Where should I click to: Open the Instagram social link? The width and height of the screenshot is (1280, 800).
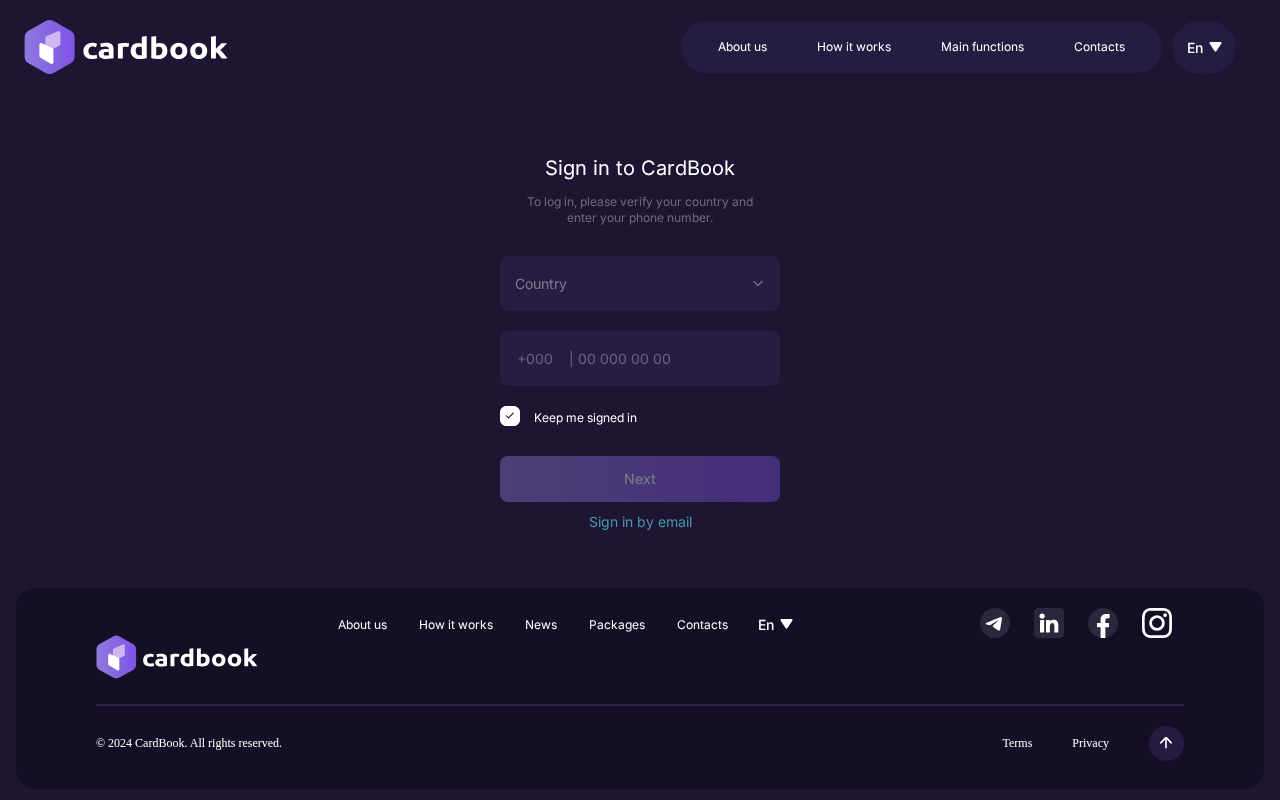[x=1156, y=623]
